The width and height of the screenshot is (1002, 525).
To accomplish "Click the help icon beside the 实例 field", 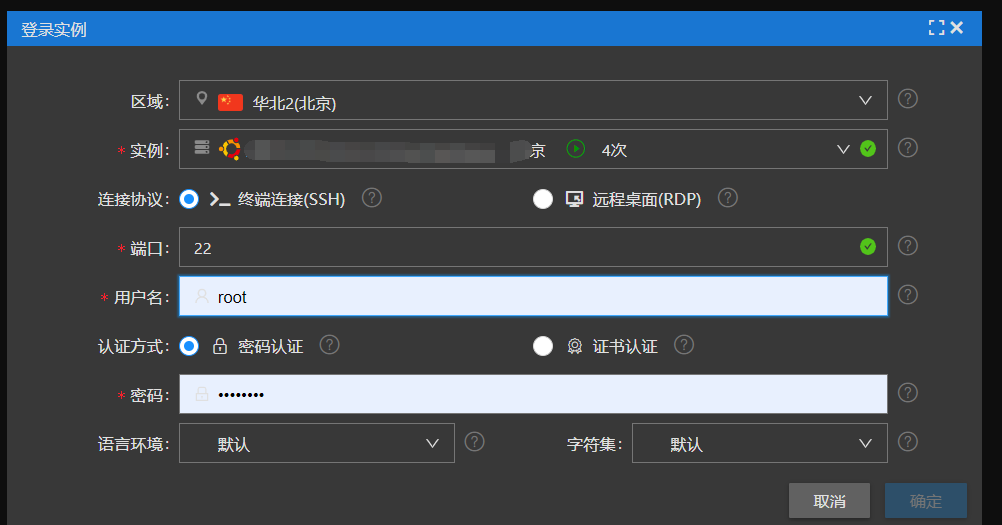I will pos(907,148).
